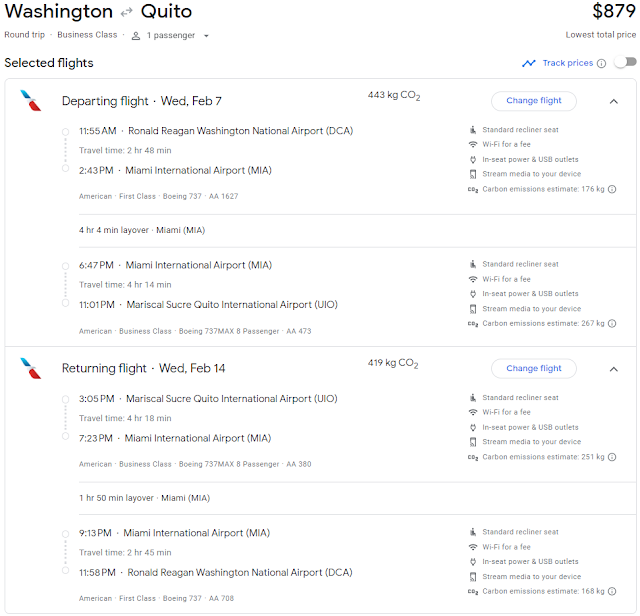
Task: Click info icon beside 251 kg emissions estimate
Action: click(612, 457)
